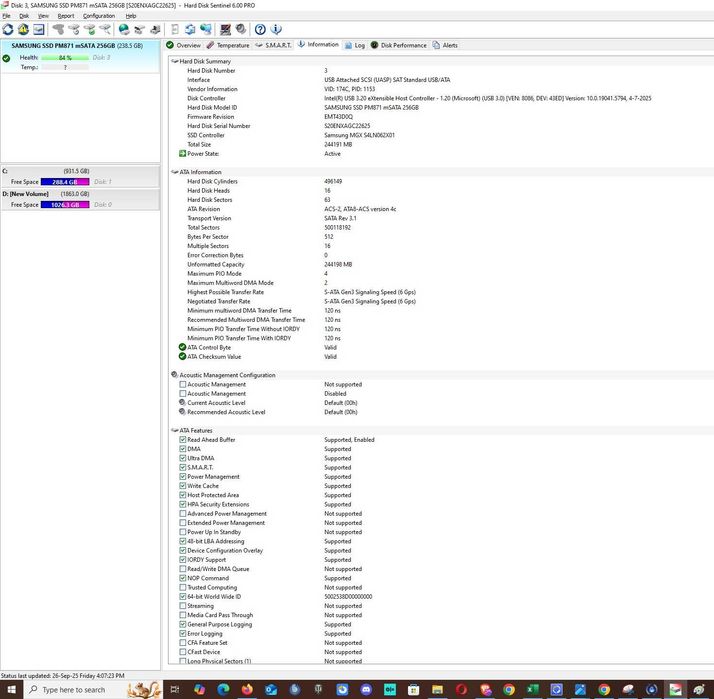Click the C: free space bar 288.4 GB

(65, 182)
